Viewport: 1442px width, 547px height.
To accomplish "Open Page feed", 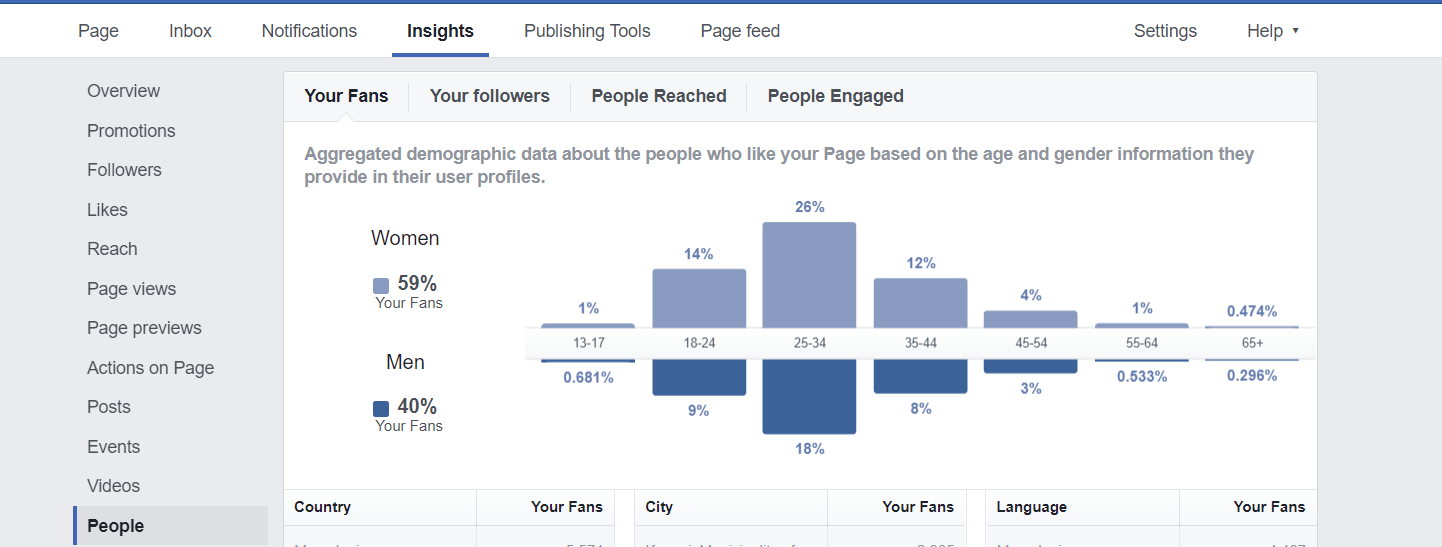I will (x=740, y=31).
